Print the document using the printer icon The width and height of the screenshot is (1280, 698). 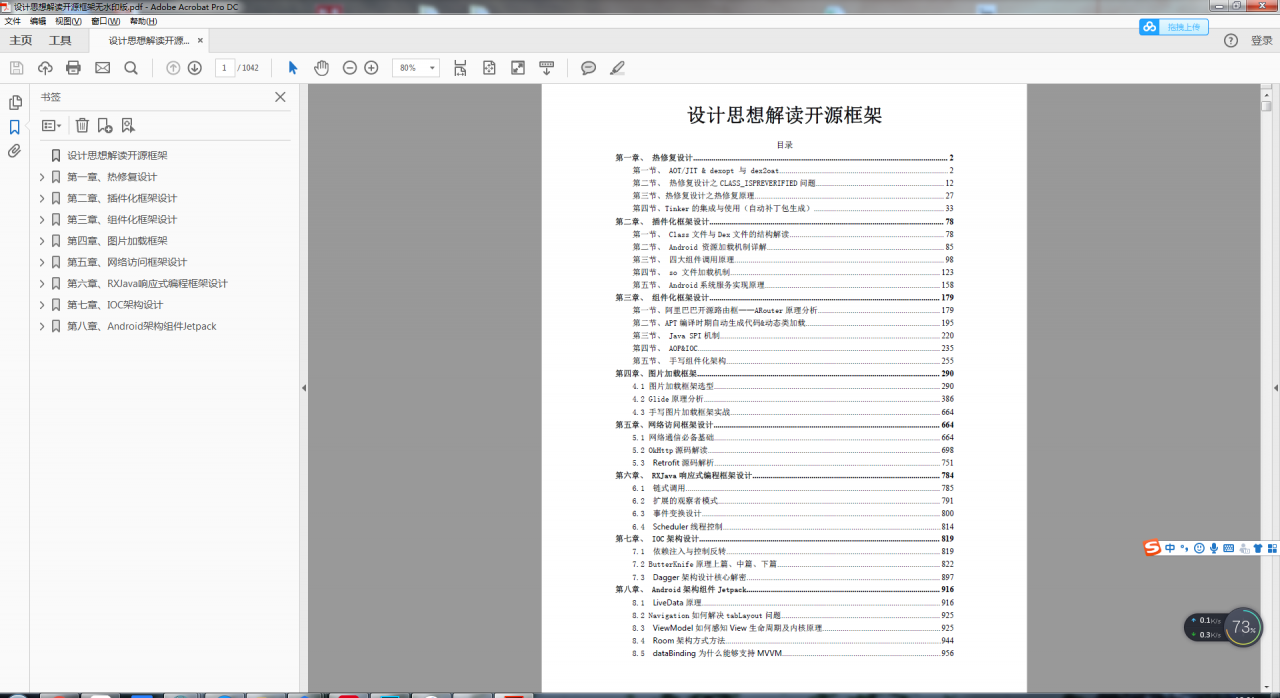73,68
